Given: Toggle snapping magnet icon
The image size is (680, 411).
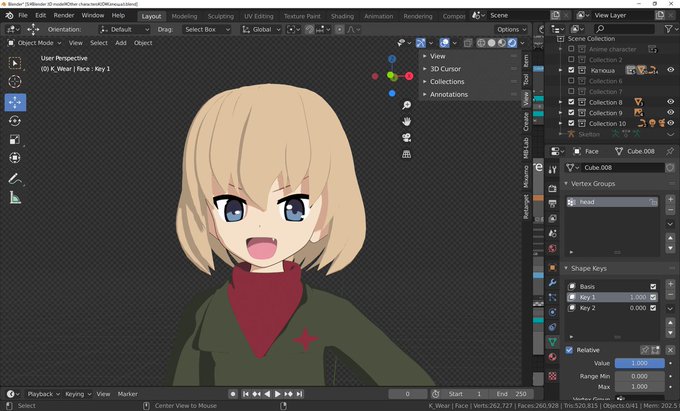Looking at the screenshot, I should (x=309, y=29).
